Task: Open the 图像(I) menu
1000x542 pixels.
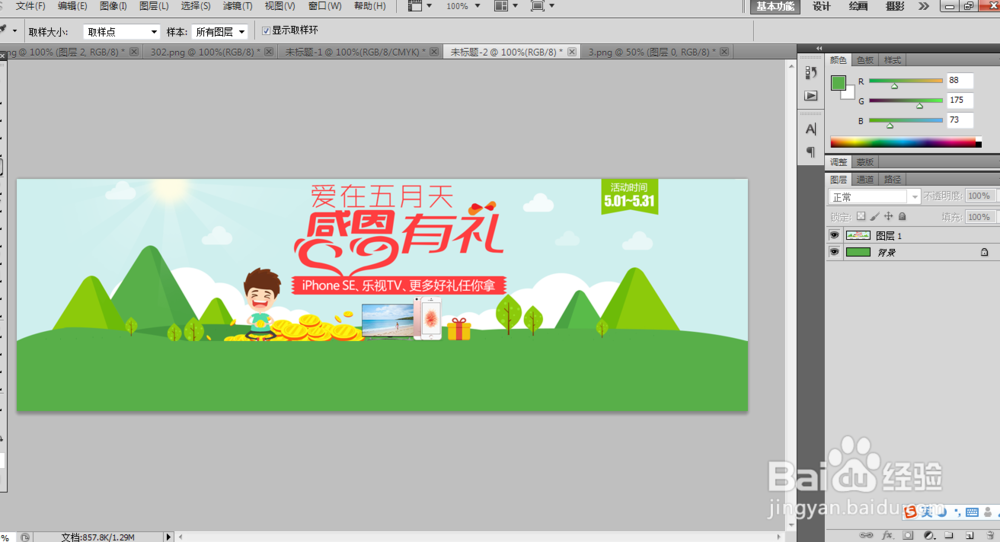Action: coord(114,6)
